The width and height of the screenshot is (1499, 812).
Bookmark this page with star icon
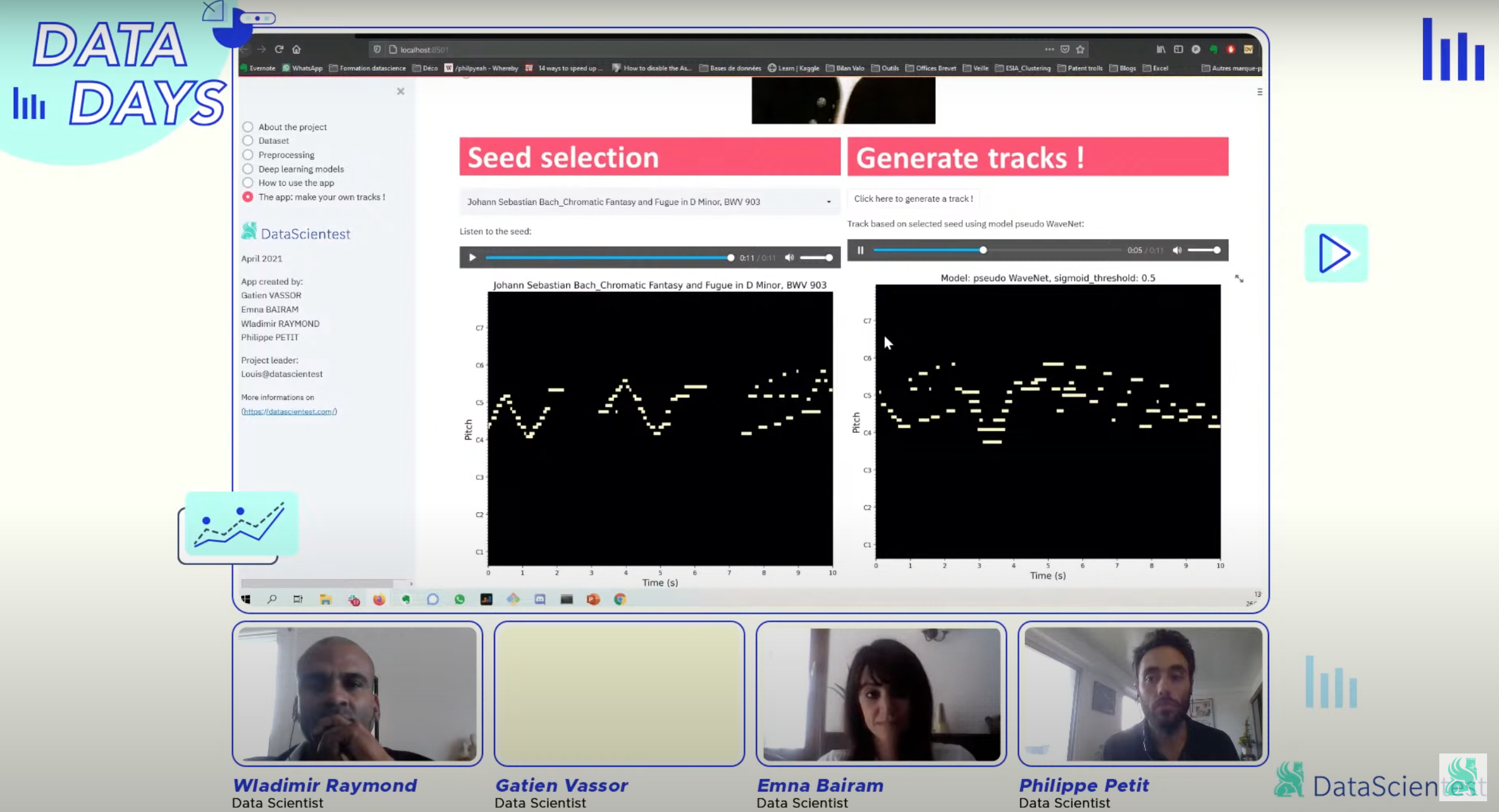(1080, 49)
